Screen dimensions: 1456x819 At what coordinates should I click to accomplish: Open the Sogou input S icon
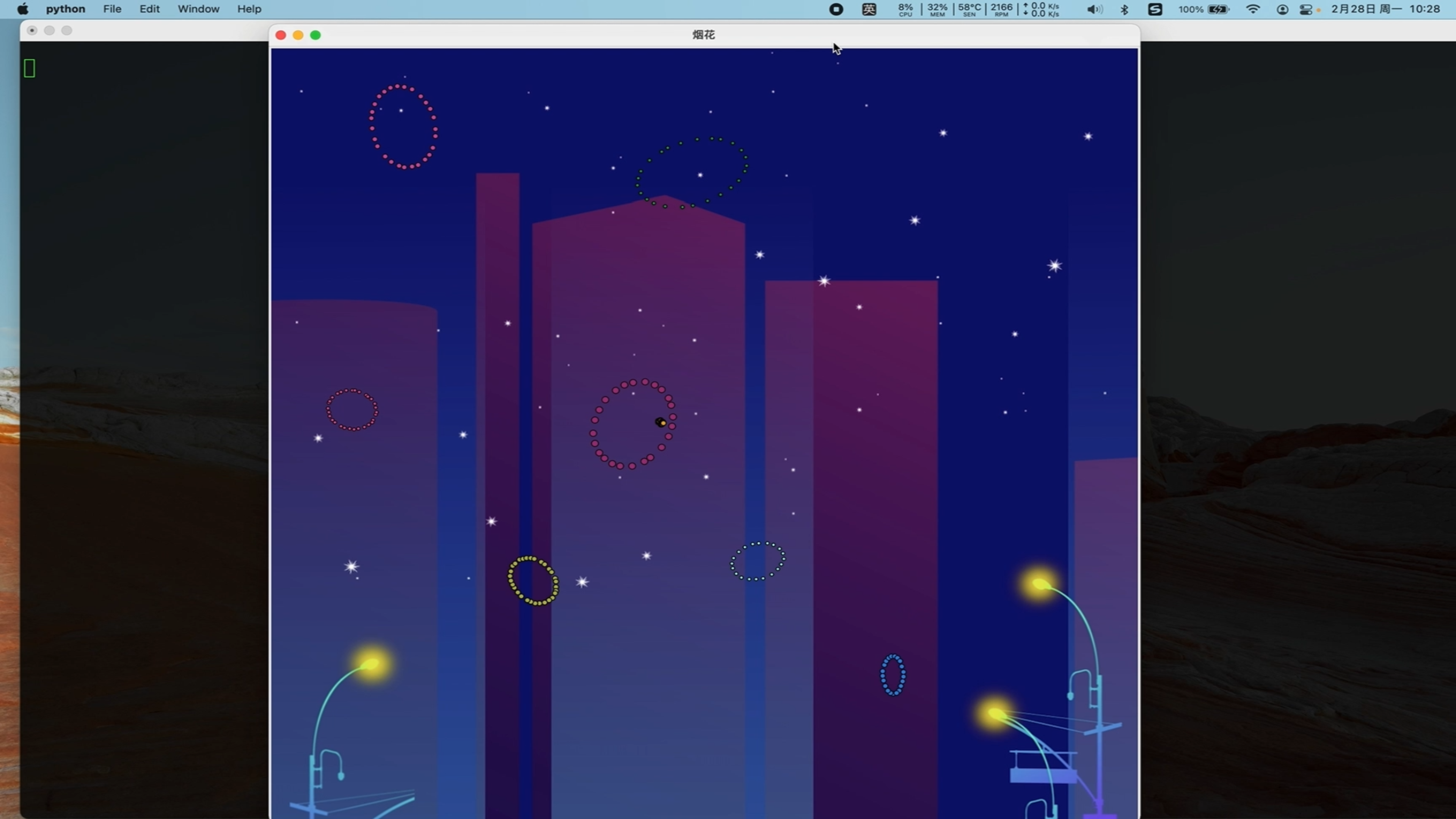1155,9
